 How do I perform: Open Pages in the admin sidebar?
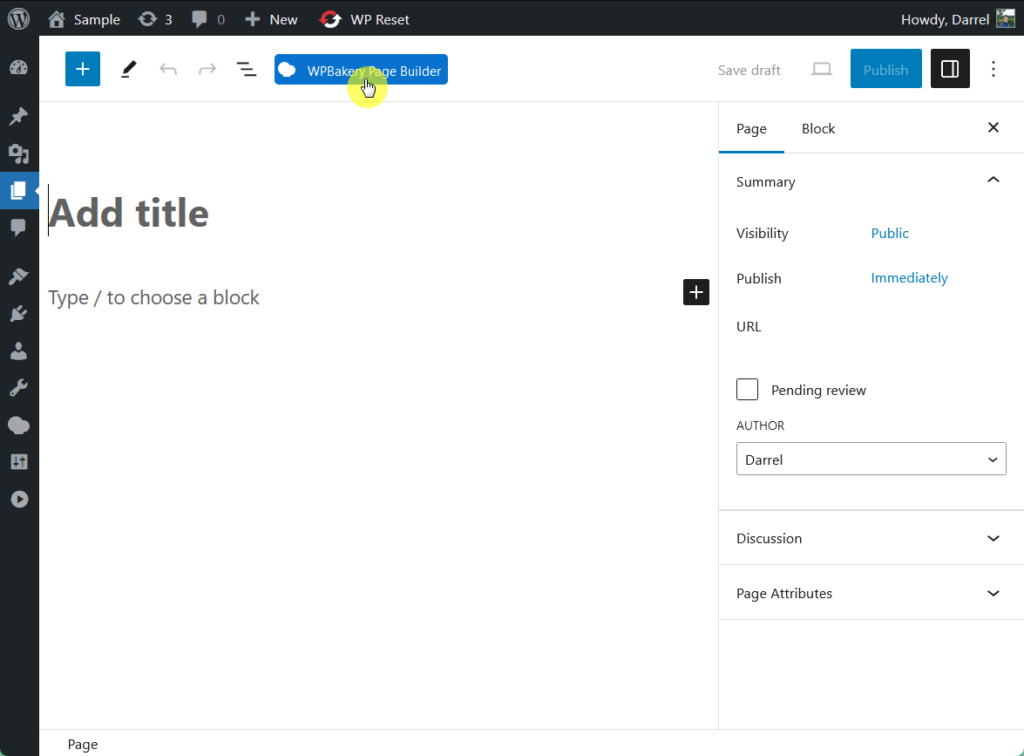click(x=19, y=191)
